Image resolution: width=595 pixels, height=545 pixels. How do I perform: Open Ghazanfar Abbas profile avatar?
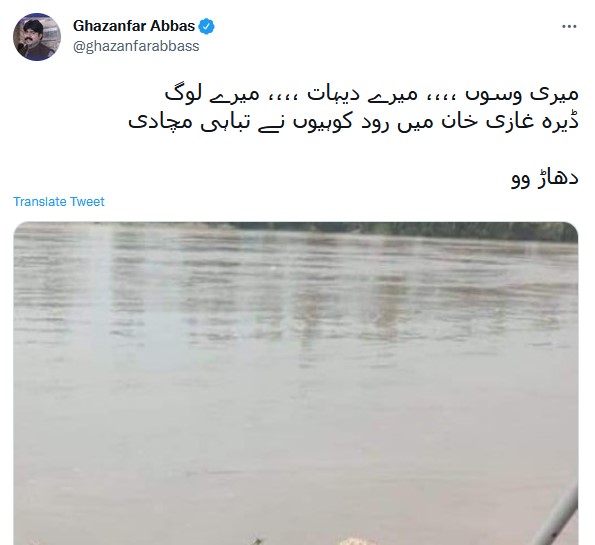pyautogui.click(x=37, y=37)
